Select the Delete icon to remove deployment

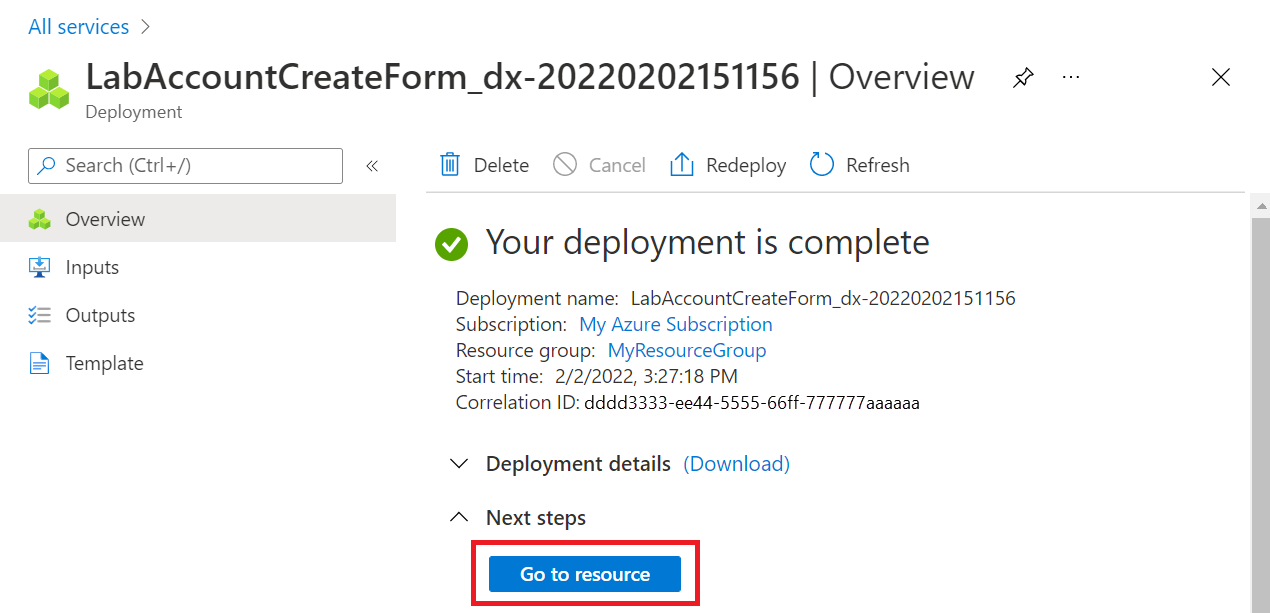click(450, 164)
